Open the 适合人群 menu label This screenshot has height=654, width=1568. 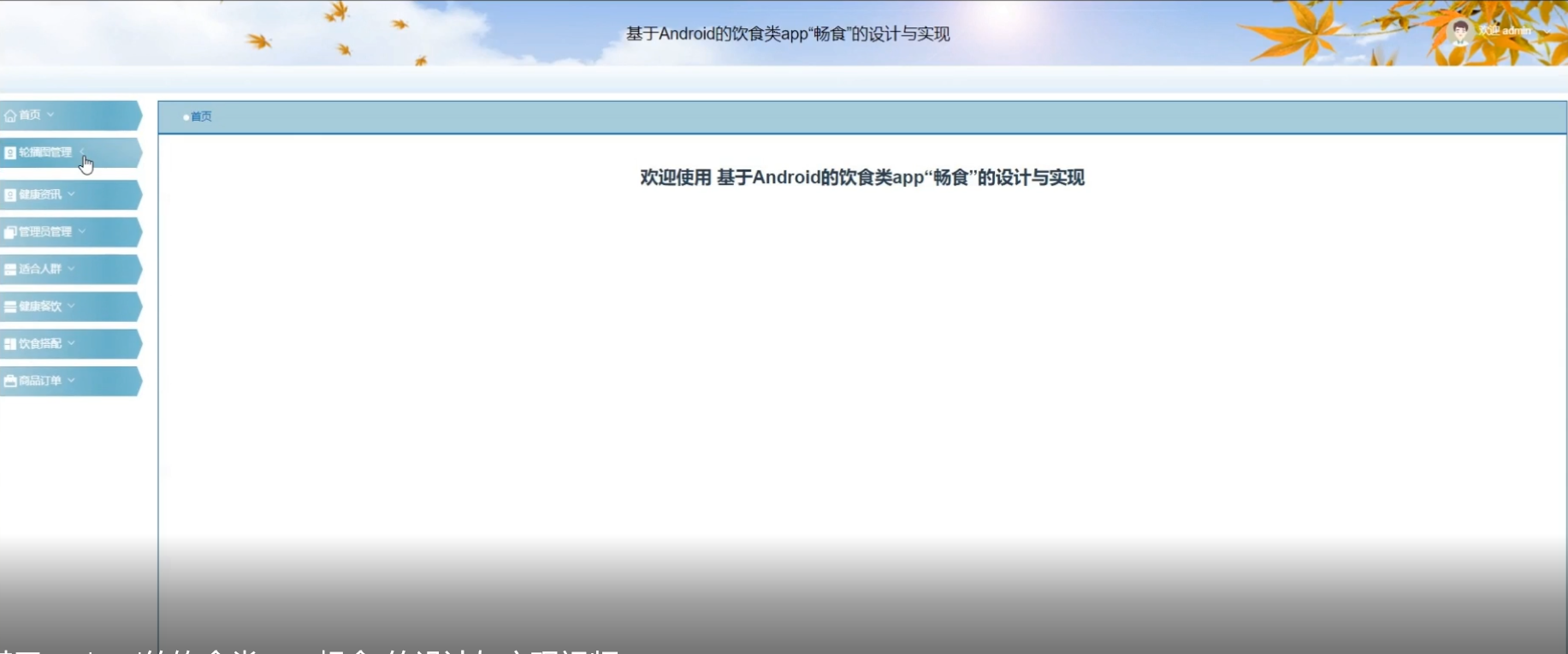click(40, 270)
